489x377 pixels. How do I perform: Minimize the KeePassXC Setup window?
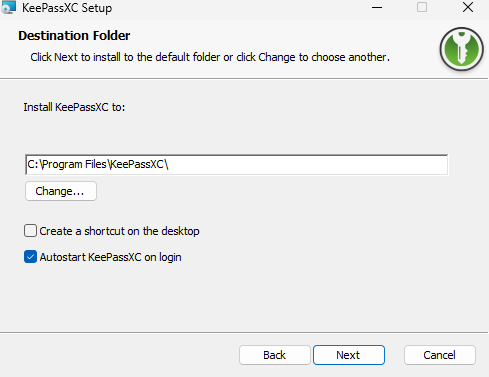click(377, 7)
